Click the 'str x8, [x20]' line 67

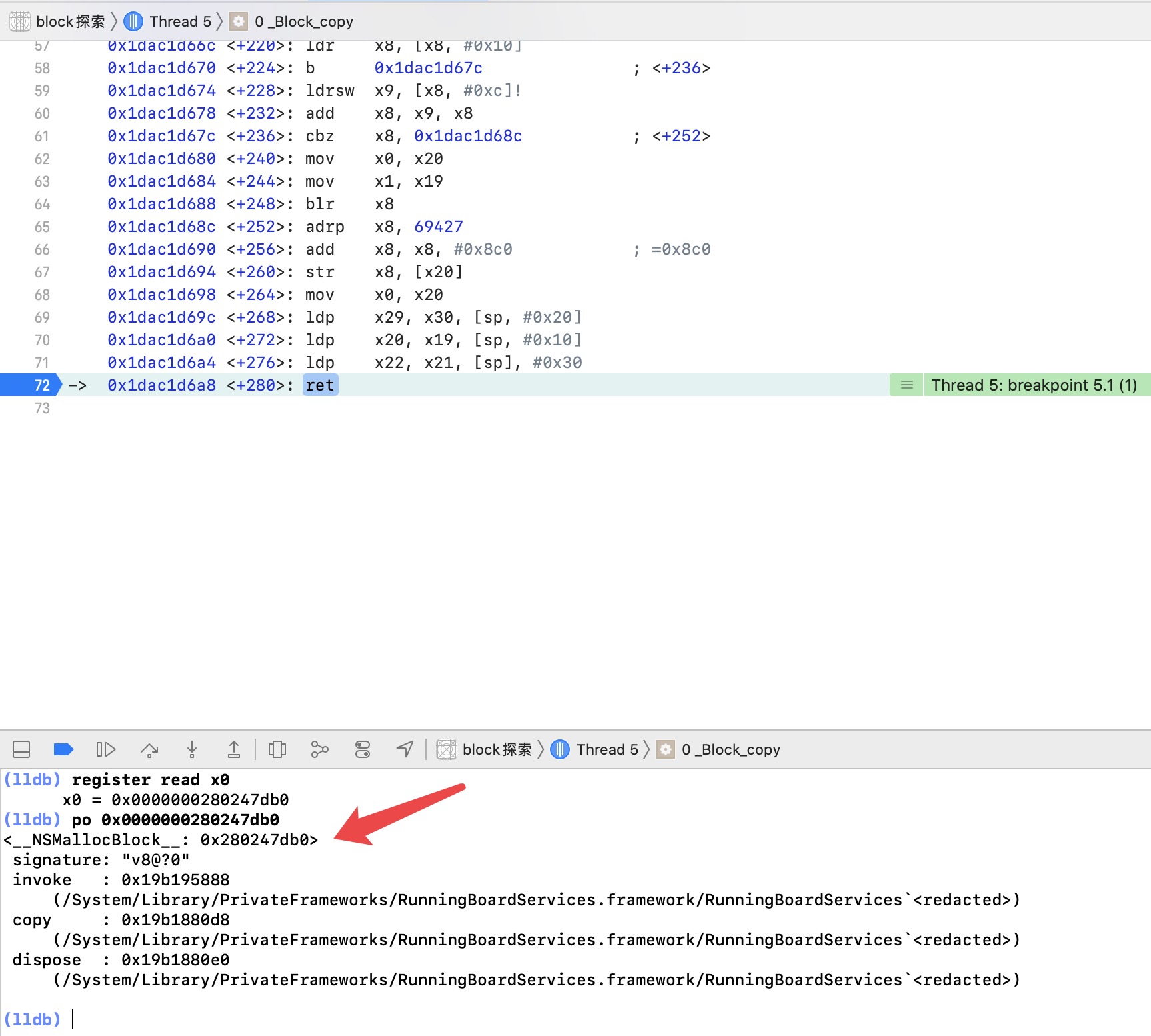(385, 272)
